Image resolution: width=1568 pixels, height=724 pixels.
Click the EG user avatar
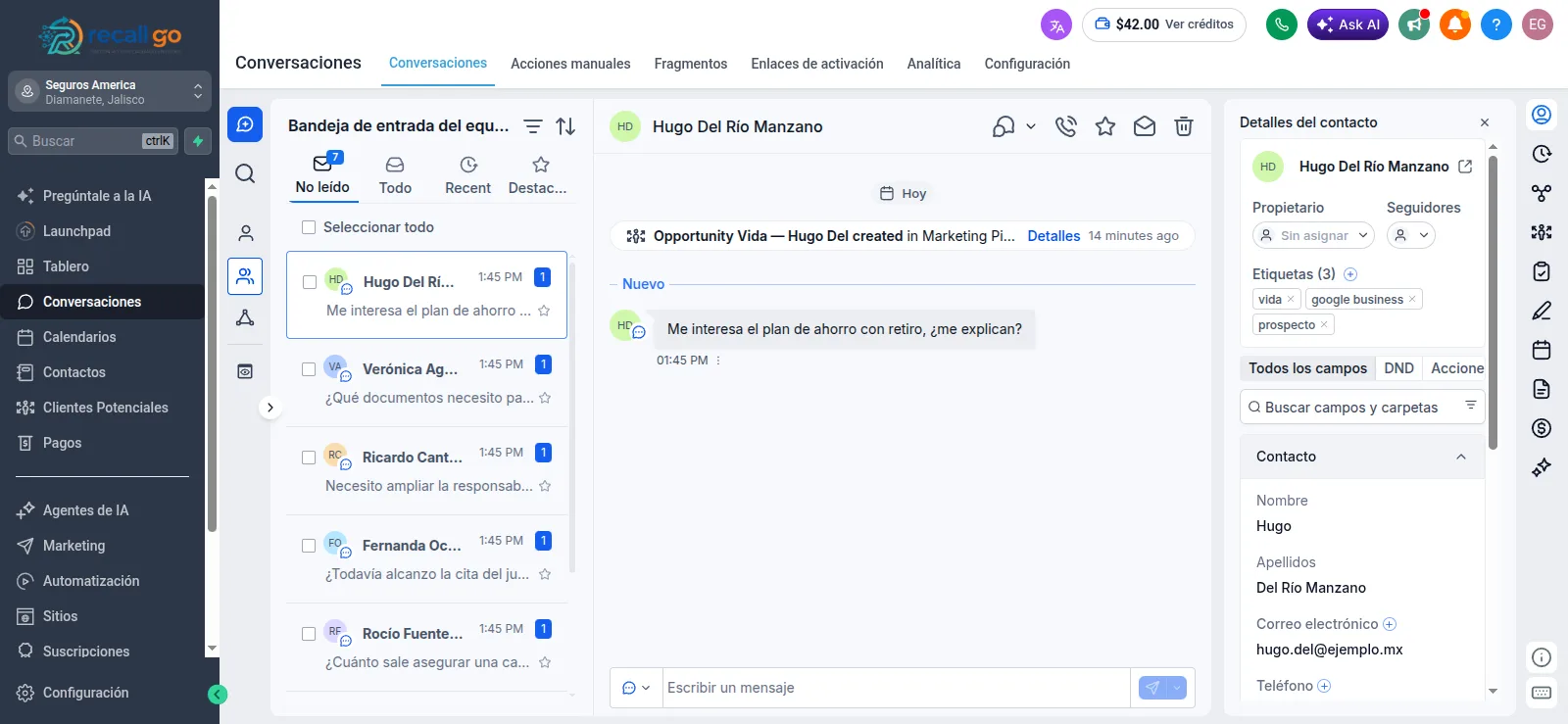coord(1538,24)
